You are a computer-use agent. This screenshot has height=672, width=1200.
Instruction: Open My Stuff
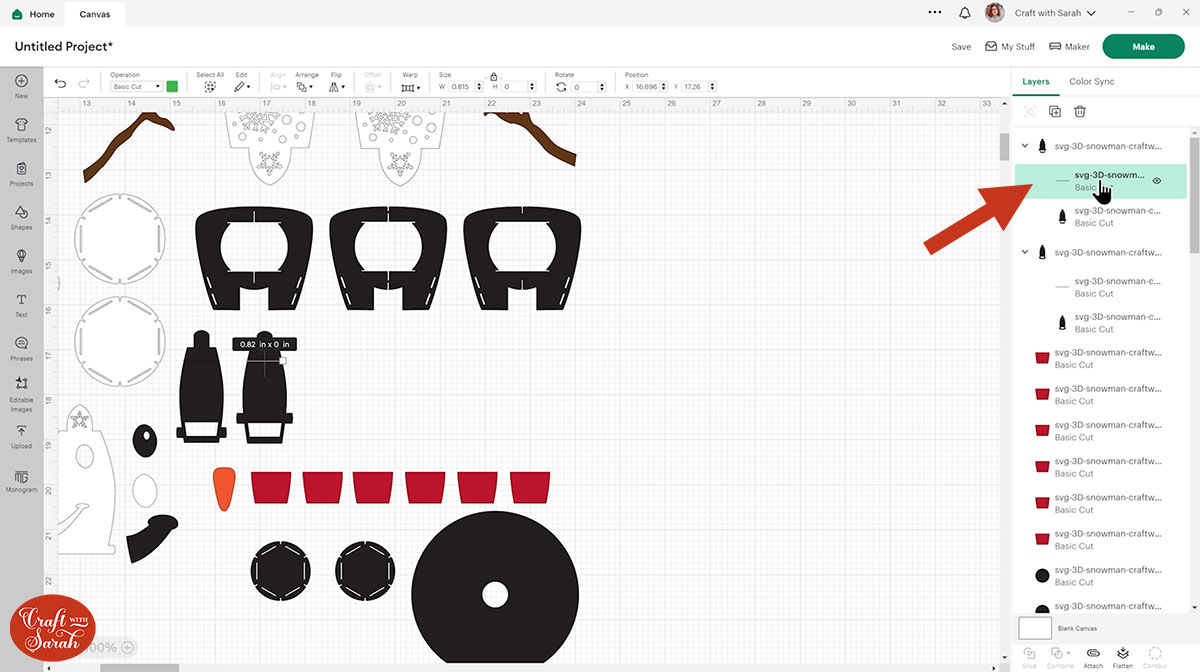1010,47
